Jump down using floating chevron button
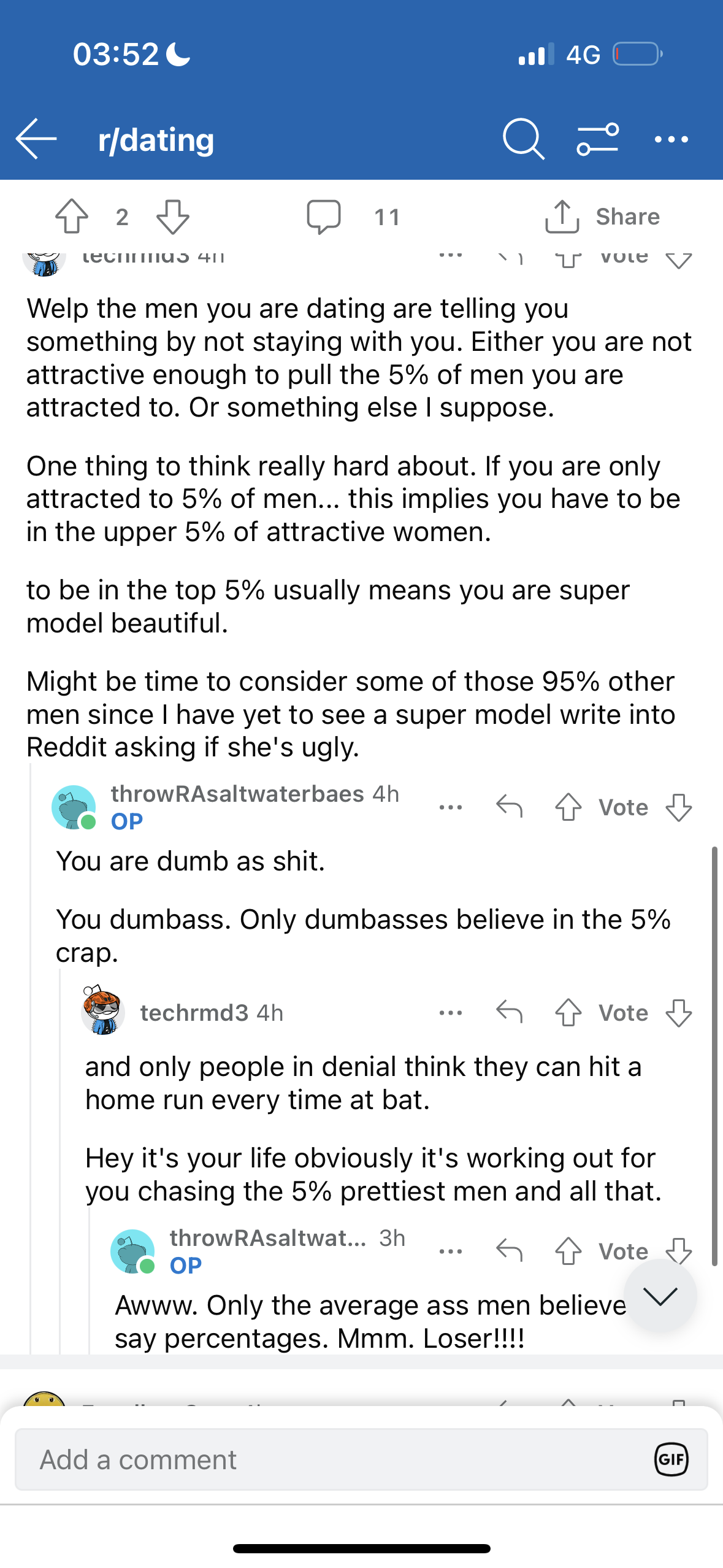 click(x=660, y=1295)
